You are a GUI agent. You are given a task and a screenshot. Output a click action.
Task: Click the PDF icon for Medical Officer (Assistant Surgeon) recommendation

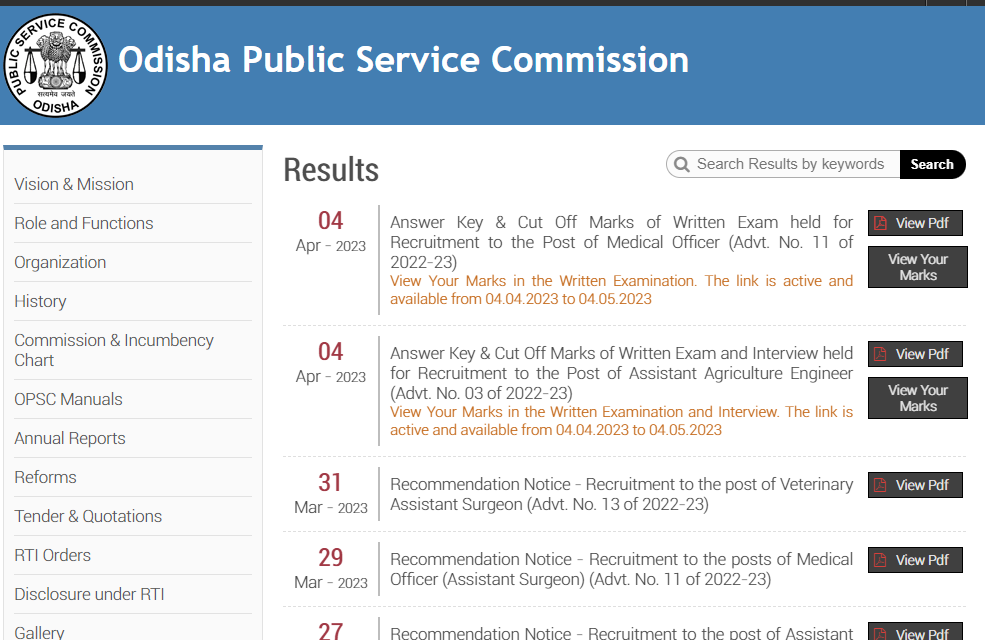[x=881, y=560]
